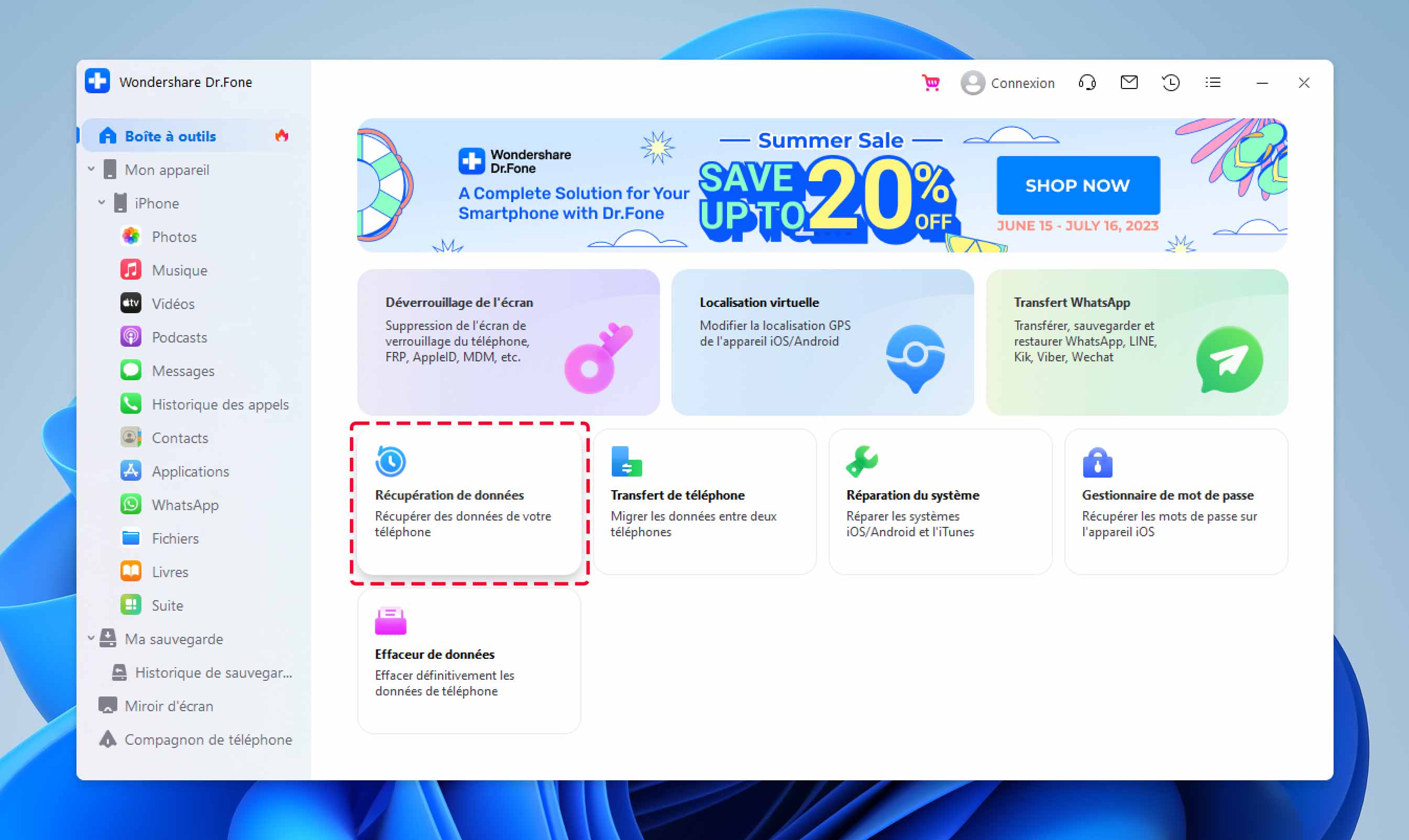The width and height of the screenshot is (1409, 840).
Task: Open the mail feedback icon
Action: click(x=1129, y=83)
